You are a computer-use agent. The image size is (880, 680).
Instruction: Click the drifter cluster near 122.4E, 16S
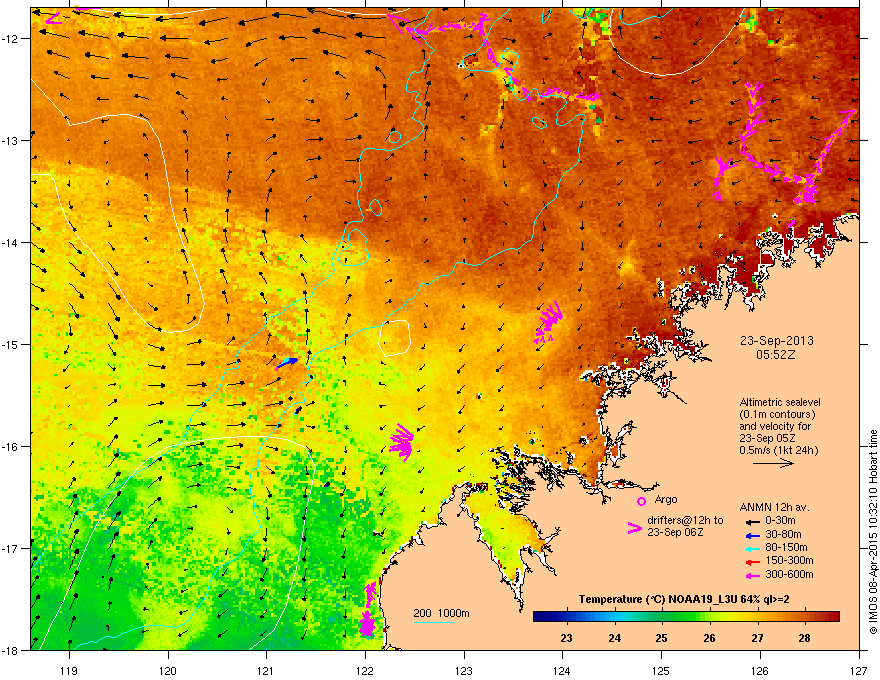[401, 442]
